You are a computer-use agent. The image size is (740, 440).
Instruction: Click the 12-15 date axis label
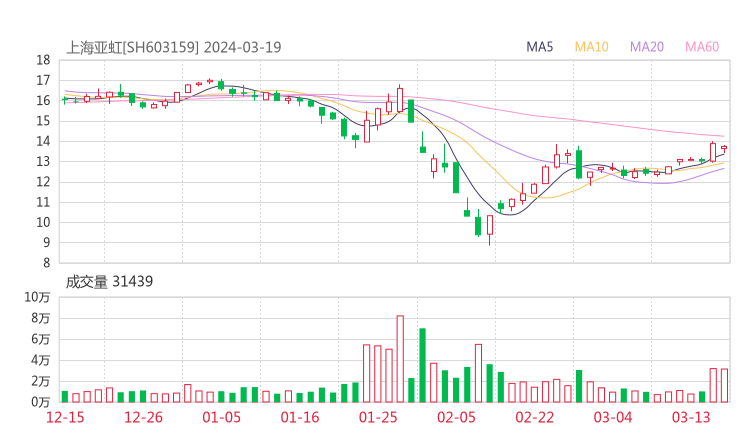click(x=65, y=417)
